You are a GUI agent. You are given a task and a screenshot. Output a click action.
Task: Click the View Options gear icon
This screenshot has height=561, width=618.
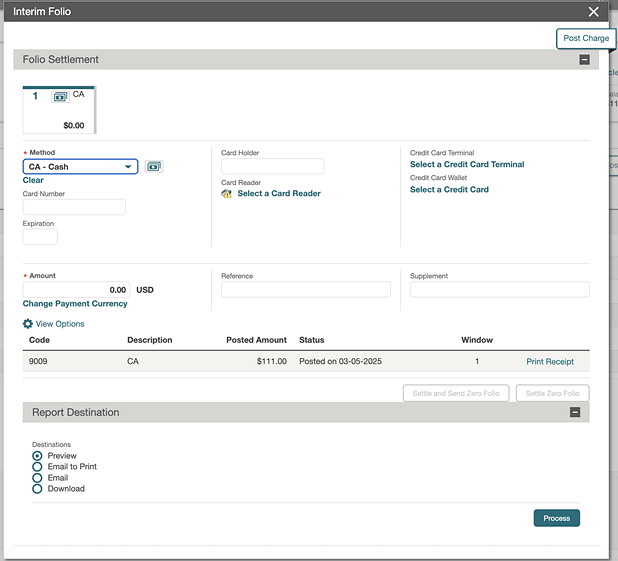28,324
